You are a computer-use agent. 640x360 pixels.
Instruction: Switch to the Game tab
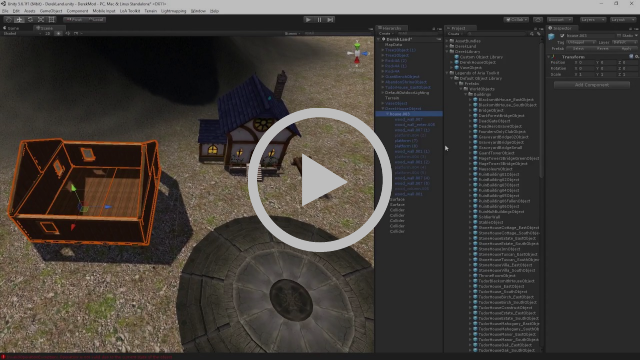(x=11, y=28)
